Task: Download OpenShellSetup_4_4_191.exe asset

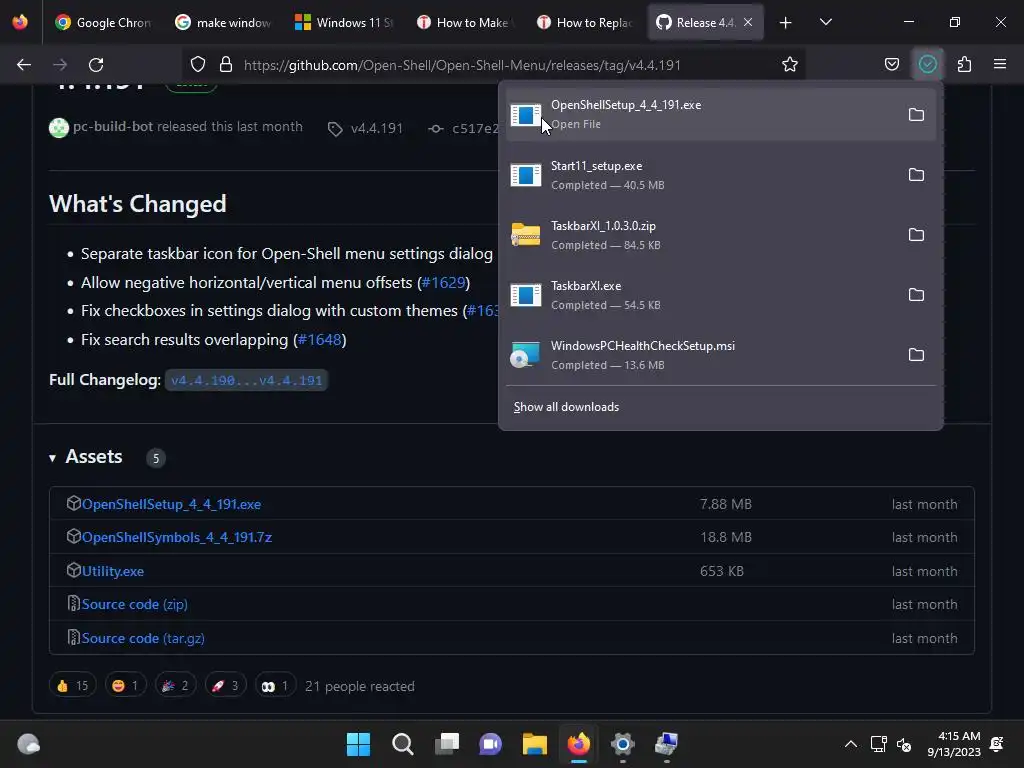Action: point(171,504)
